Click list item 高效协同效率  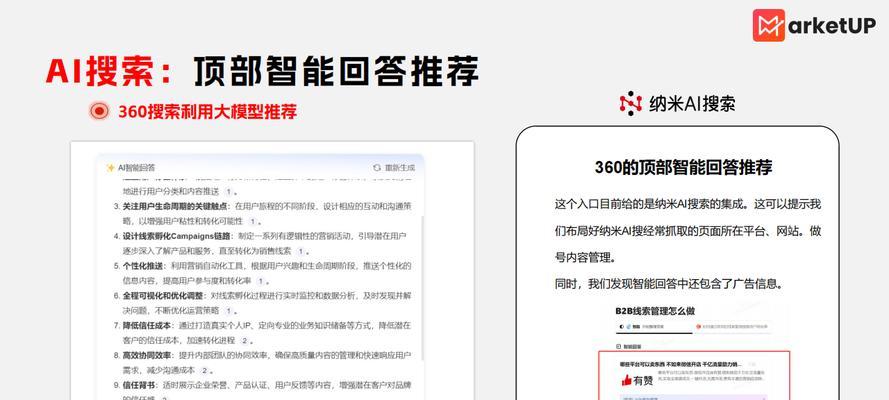click(147, 355)
